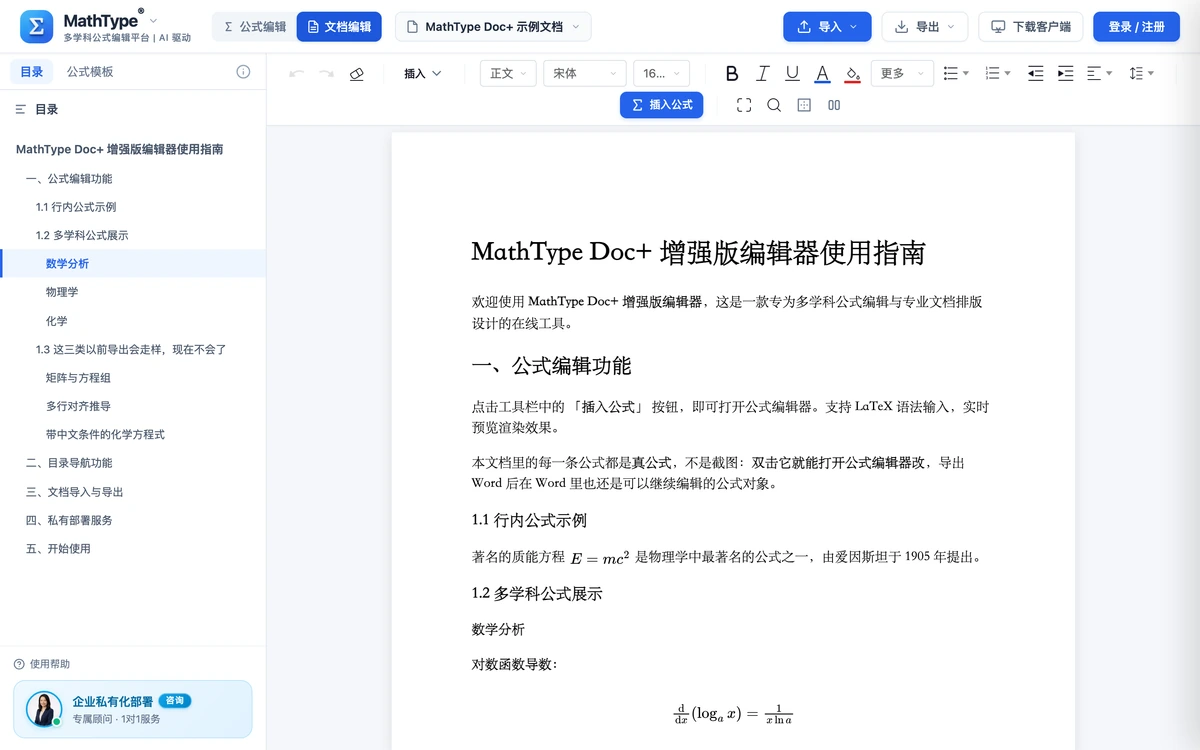Go to 四、私有部署服务 in outline

(69, 520)
